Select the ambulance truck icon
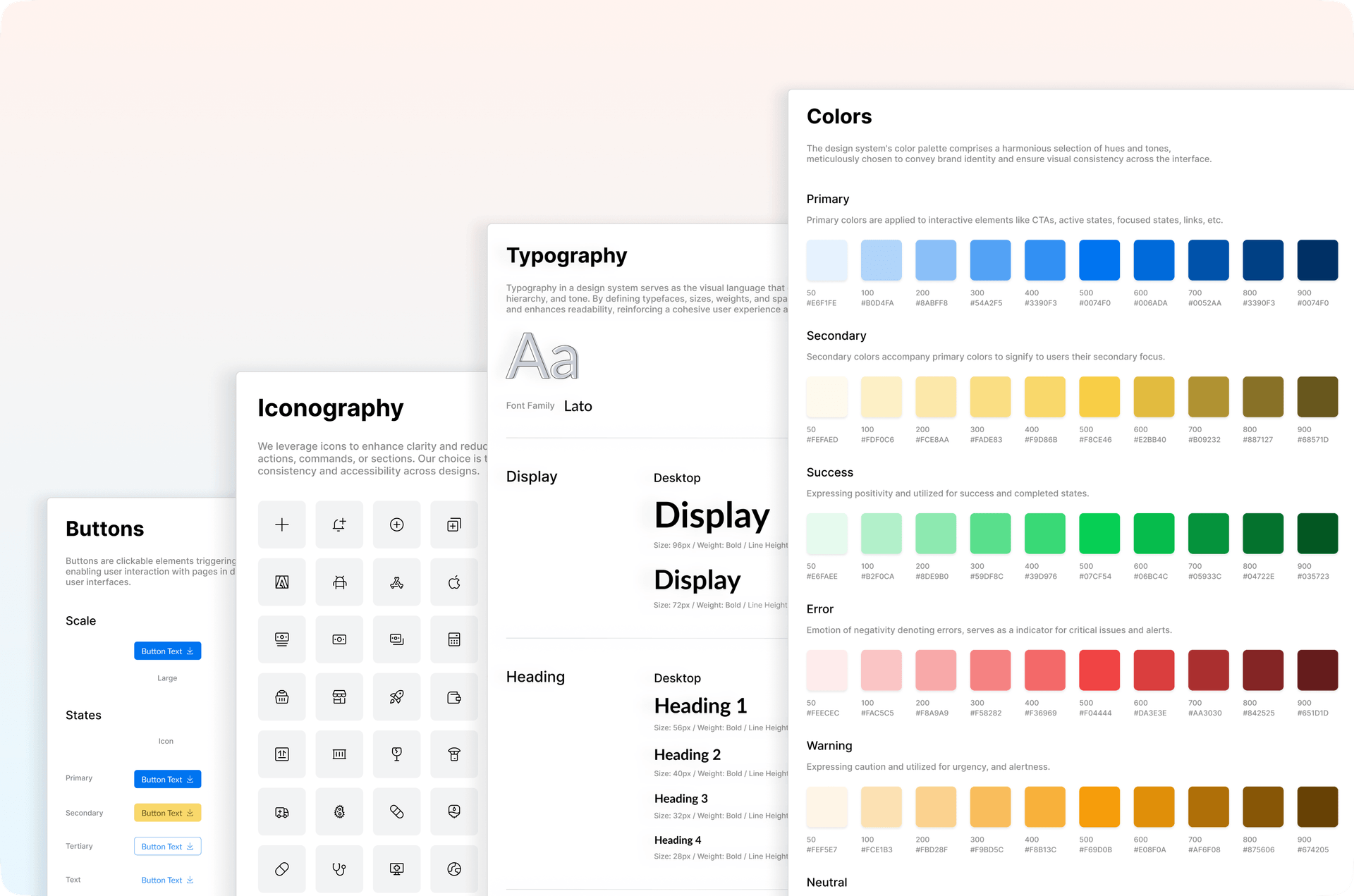The width and height of the screenshot is (1354, 896). click(x=281, y=811)
